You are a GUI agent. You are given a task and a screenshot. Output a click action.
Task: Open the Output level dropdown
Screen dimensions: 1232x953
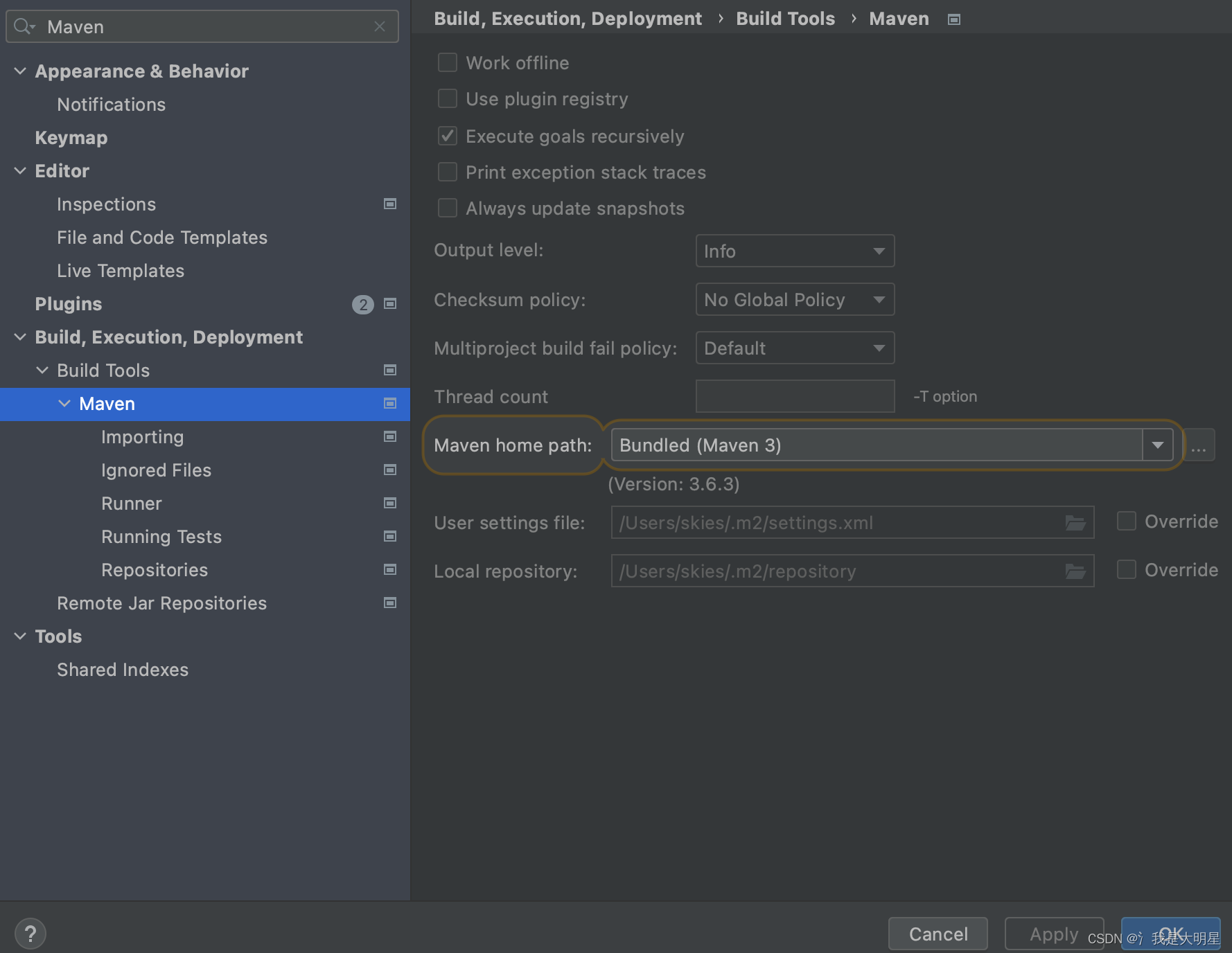coord(795,251)
